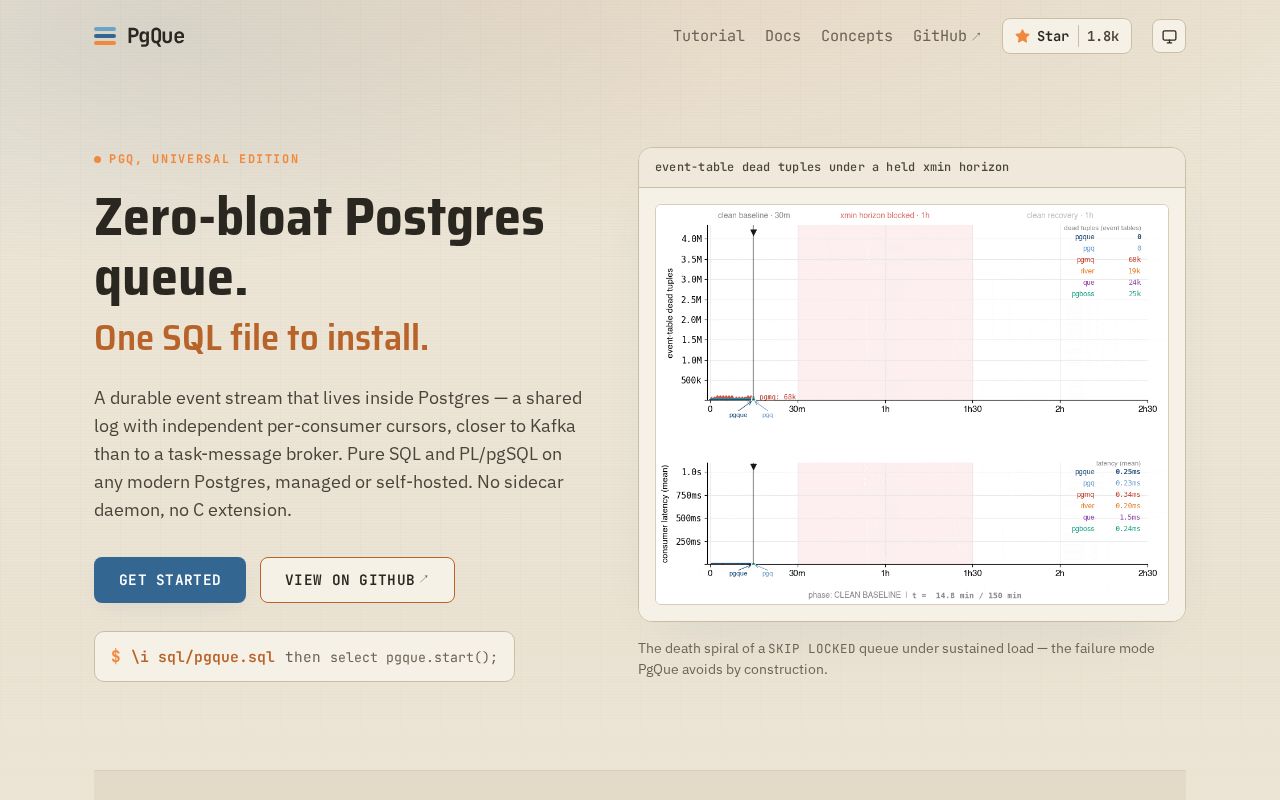The height and width of the screenshot is (800, 1280).
Task: Click the 'clean recovery · 1h' phase label
Action: tap(1060, 215)
